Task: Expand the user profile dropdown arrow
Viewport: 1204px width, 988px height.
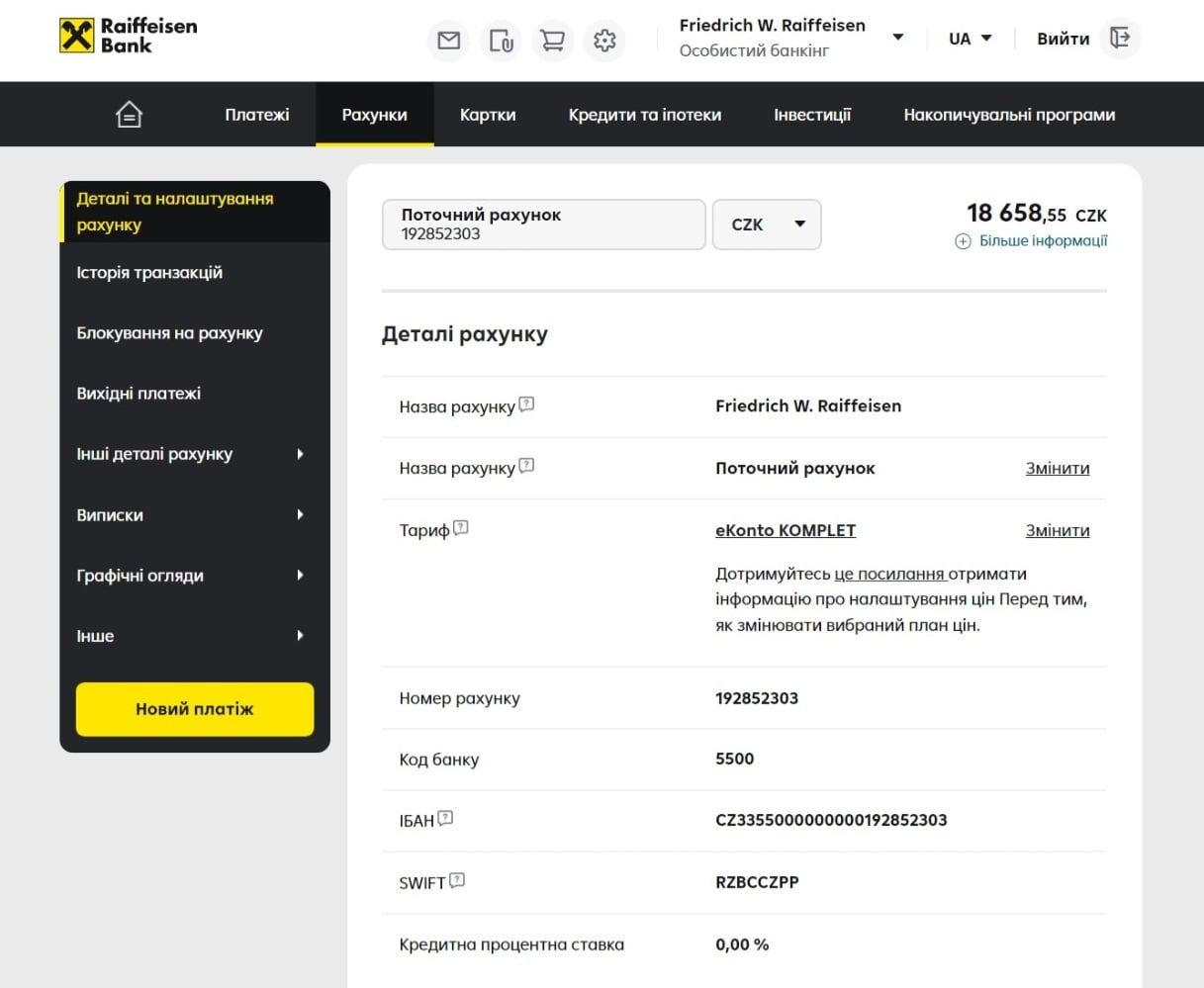Action: click(x=898, y=38)
